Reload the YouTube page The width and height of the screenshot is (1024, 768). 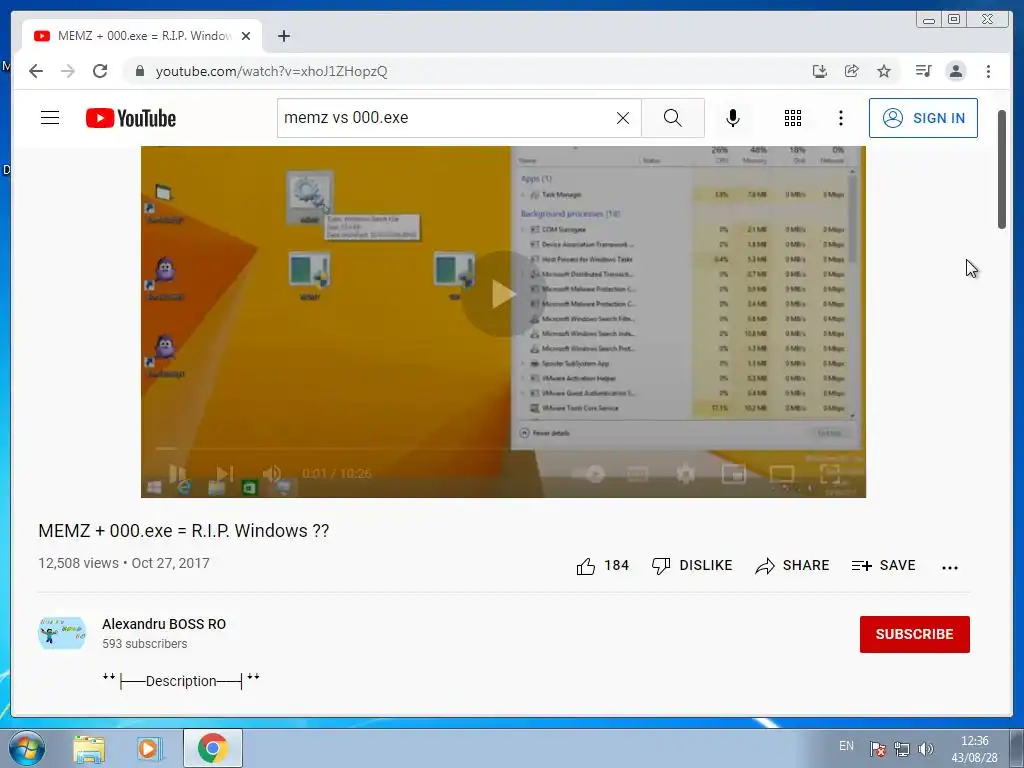pos(100,71)
